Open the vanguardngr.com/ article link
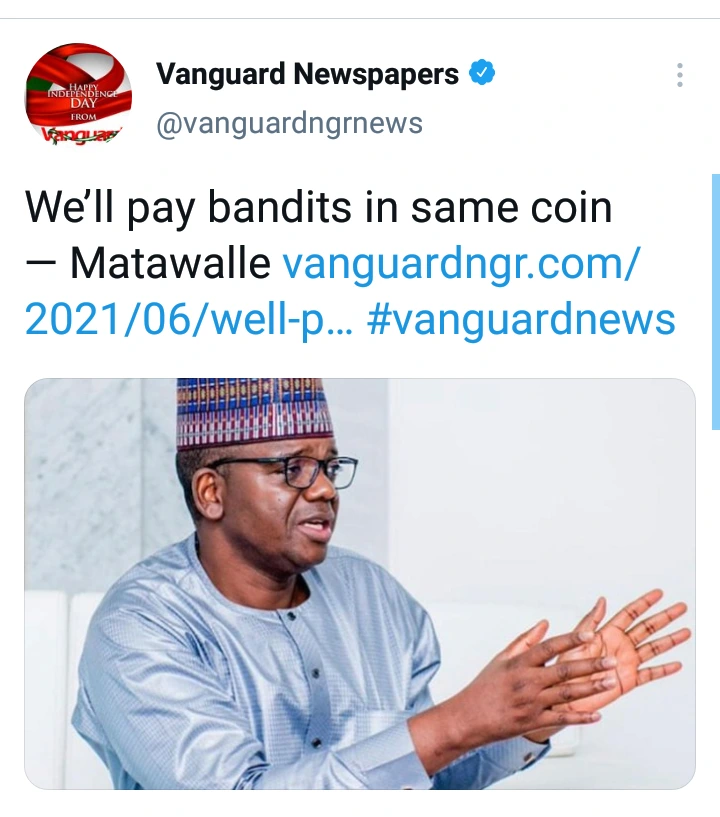 pyautogui.click(x=461, y=264)
